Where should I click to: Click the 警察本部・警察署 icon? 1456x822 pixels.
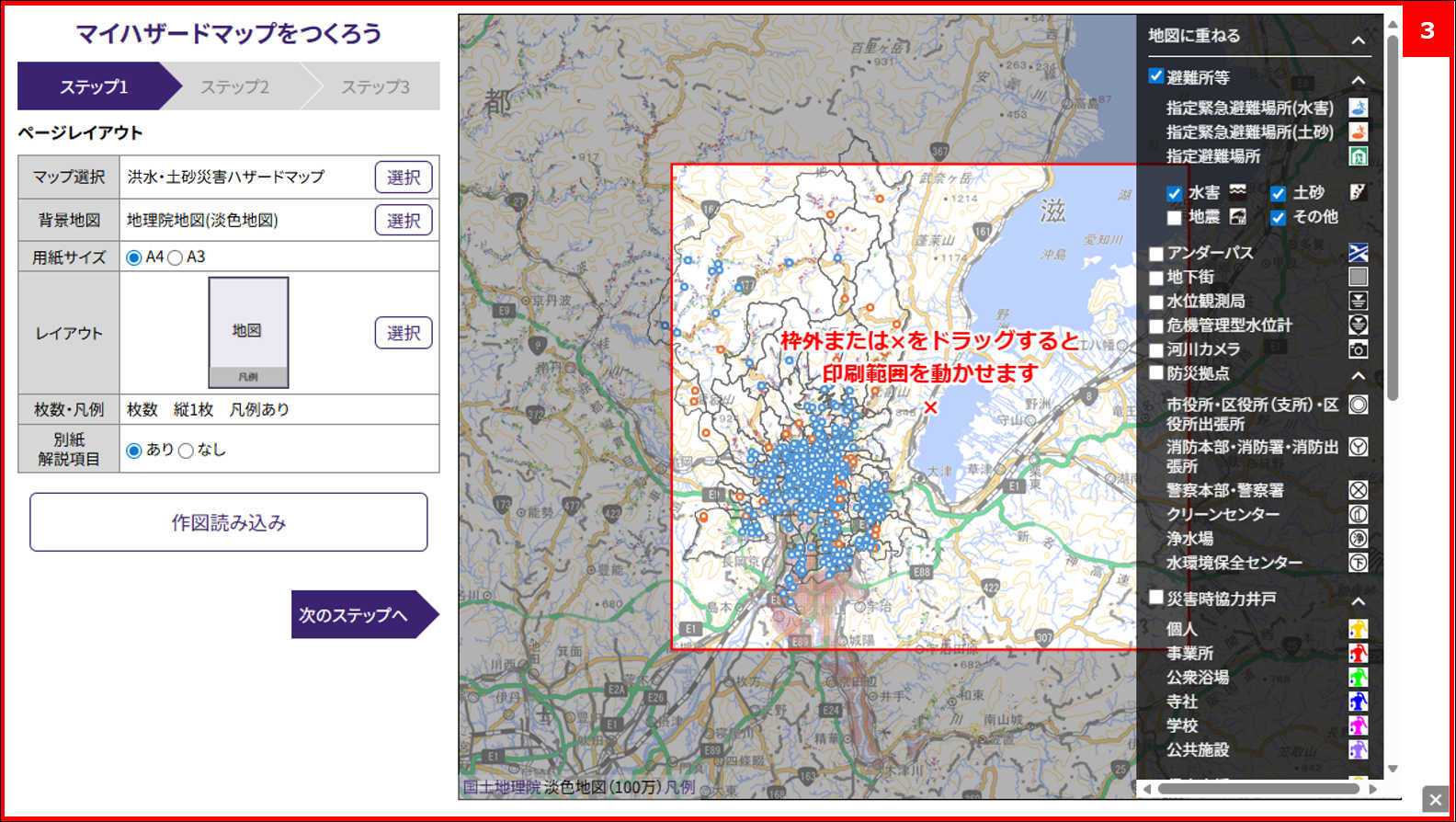click(1358, 490)
